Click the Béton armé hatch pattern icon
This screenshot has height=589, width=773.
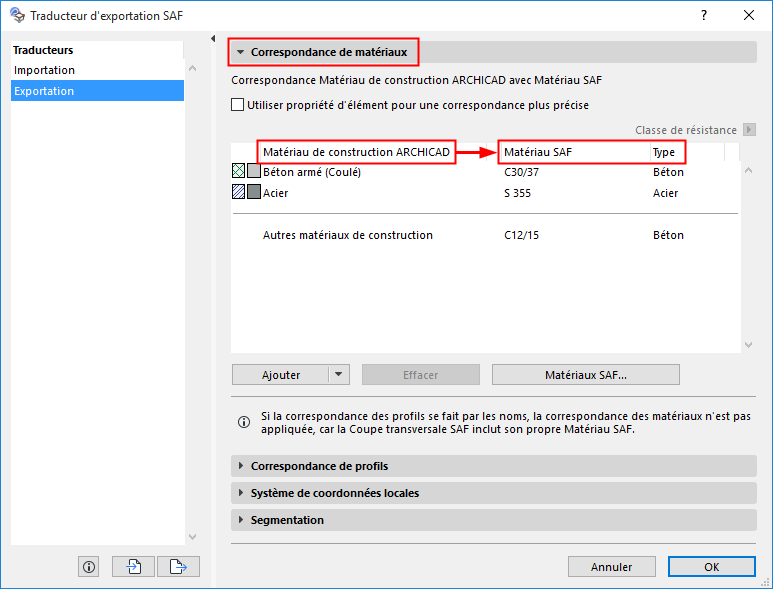click(238, 172)
